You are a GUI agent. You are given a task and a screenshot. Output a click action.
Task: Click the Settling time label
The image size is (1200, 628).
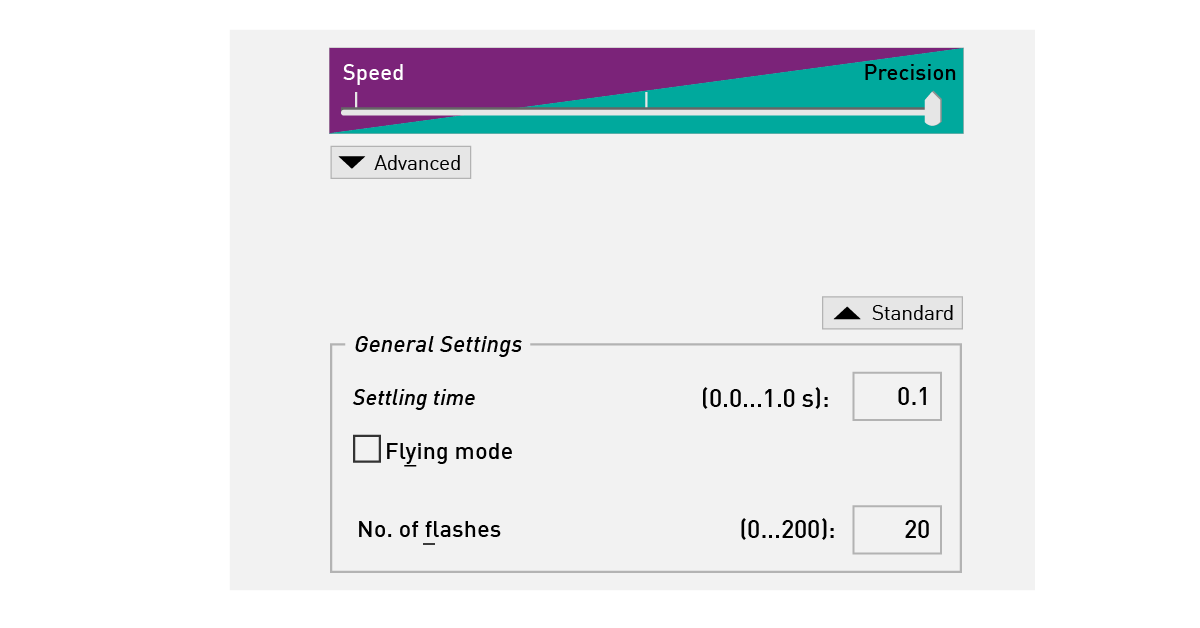pyautogui.click(x=414, y=398)
